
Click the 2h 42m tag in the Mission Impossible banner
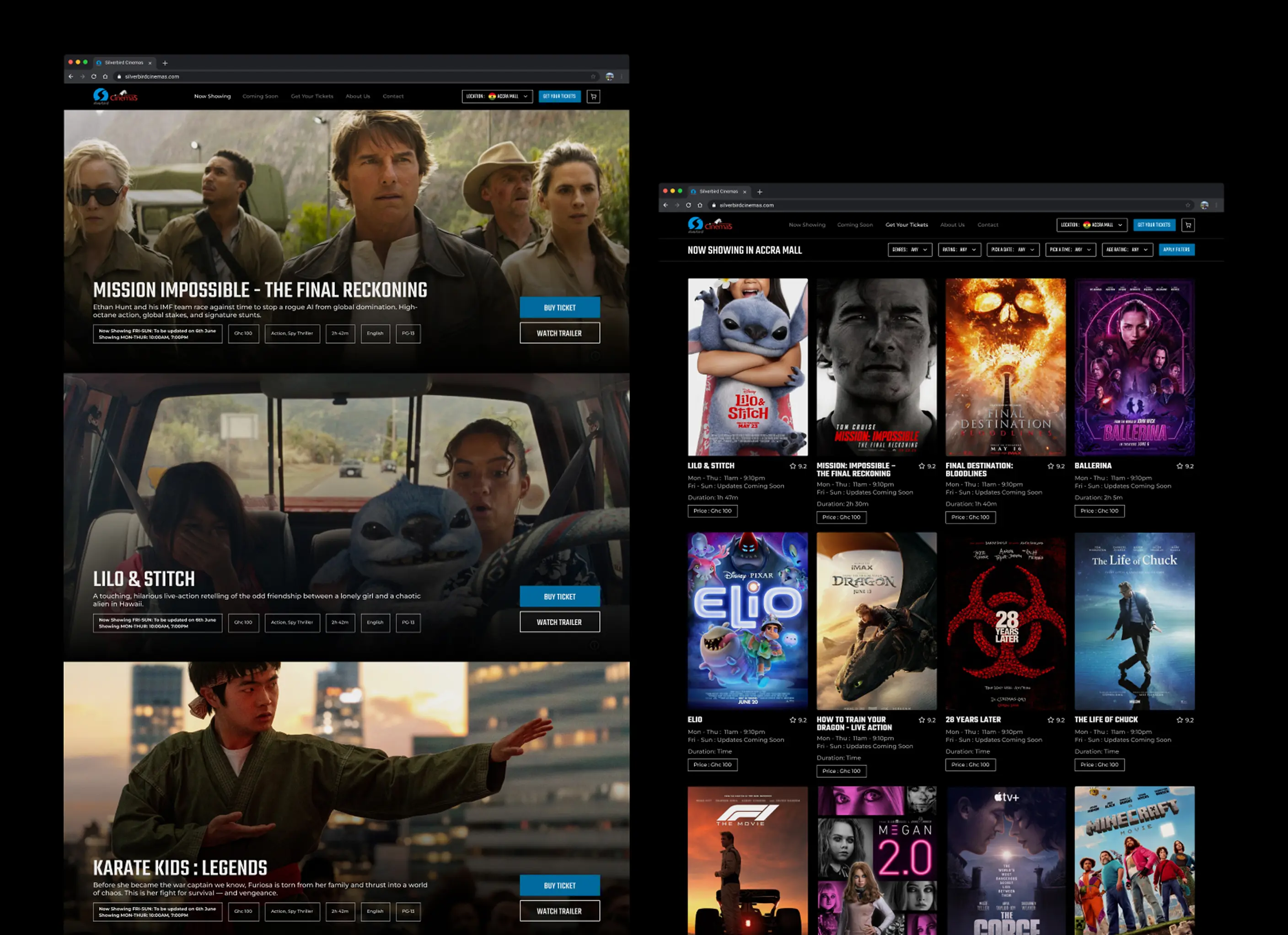[340, 333]
